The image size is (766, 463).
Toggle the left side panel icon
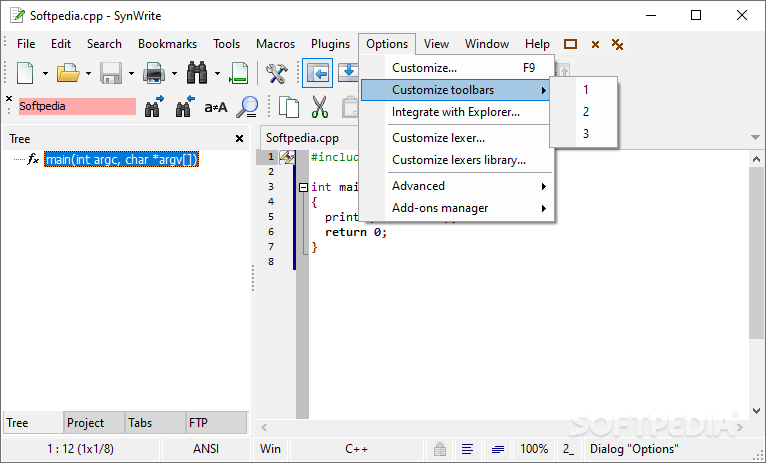pyautogui.click(x=318, y=73)
